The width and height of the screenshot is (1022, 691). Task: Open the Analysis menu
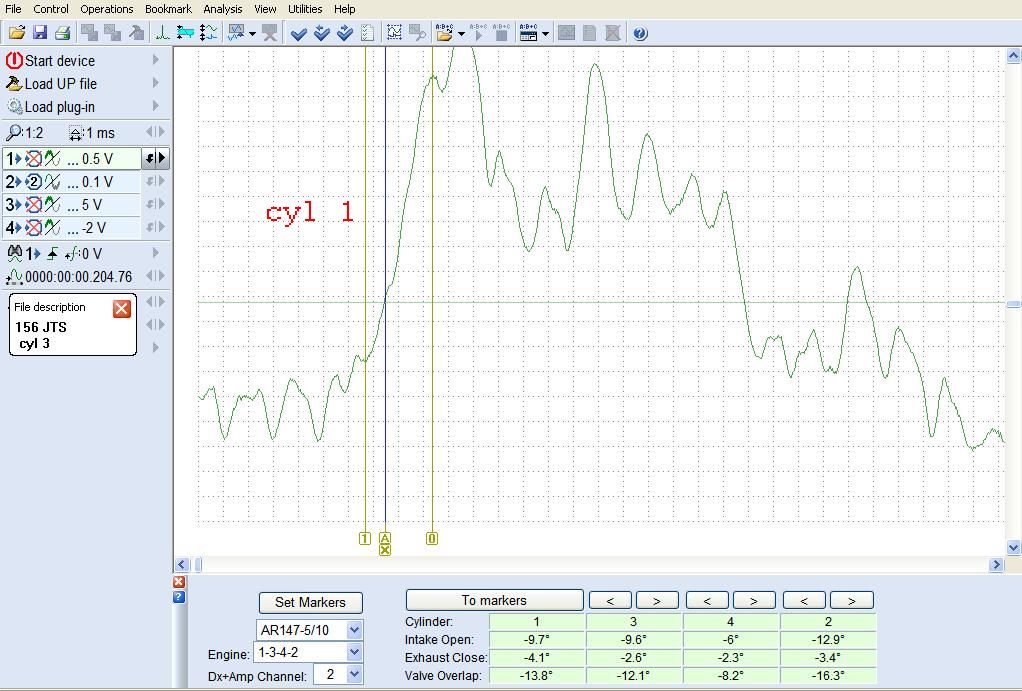(223, 9)
